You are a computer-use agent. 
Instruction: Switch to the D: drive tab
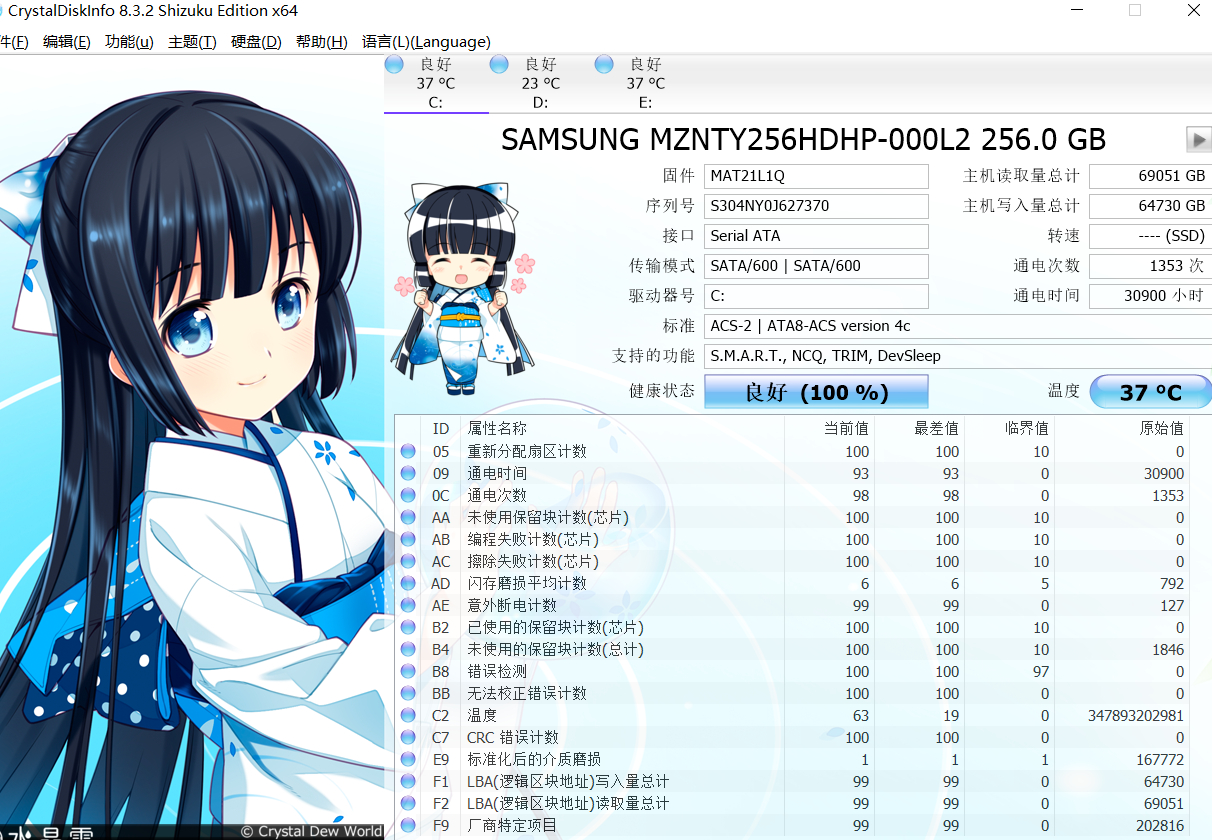coord(540,83)
